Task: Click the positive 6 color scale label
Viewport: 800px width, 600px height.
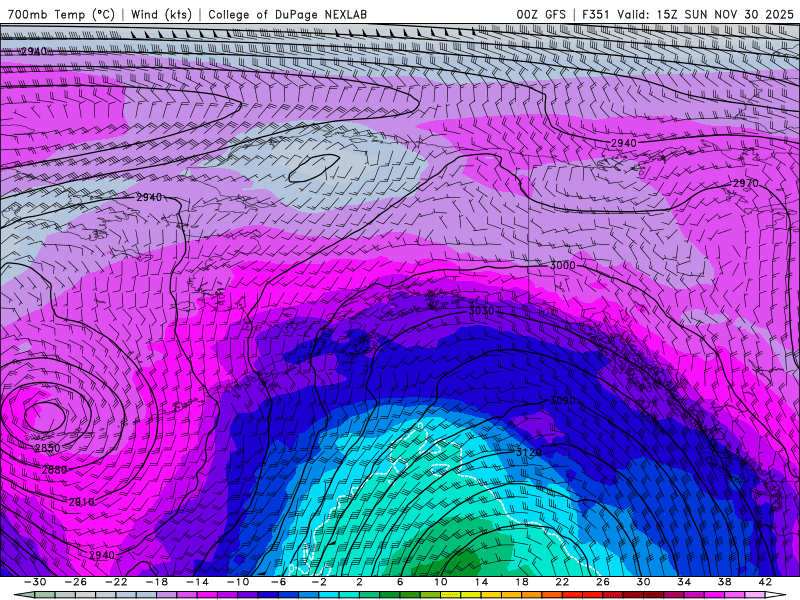Action: [399, 582]
